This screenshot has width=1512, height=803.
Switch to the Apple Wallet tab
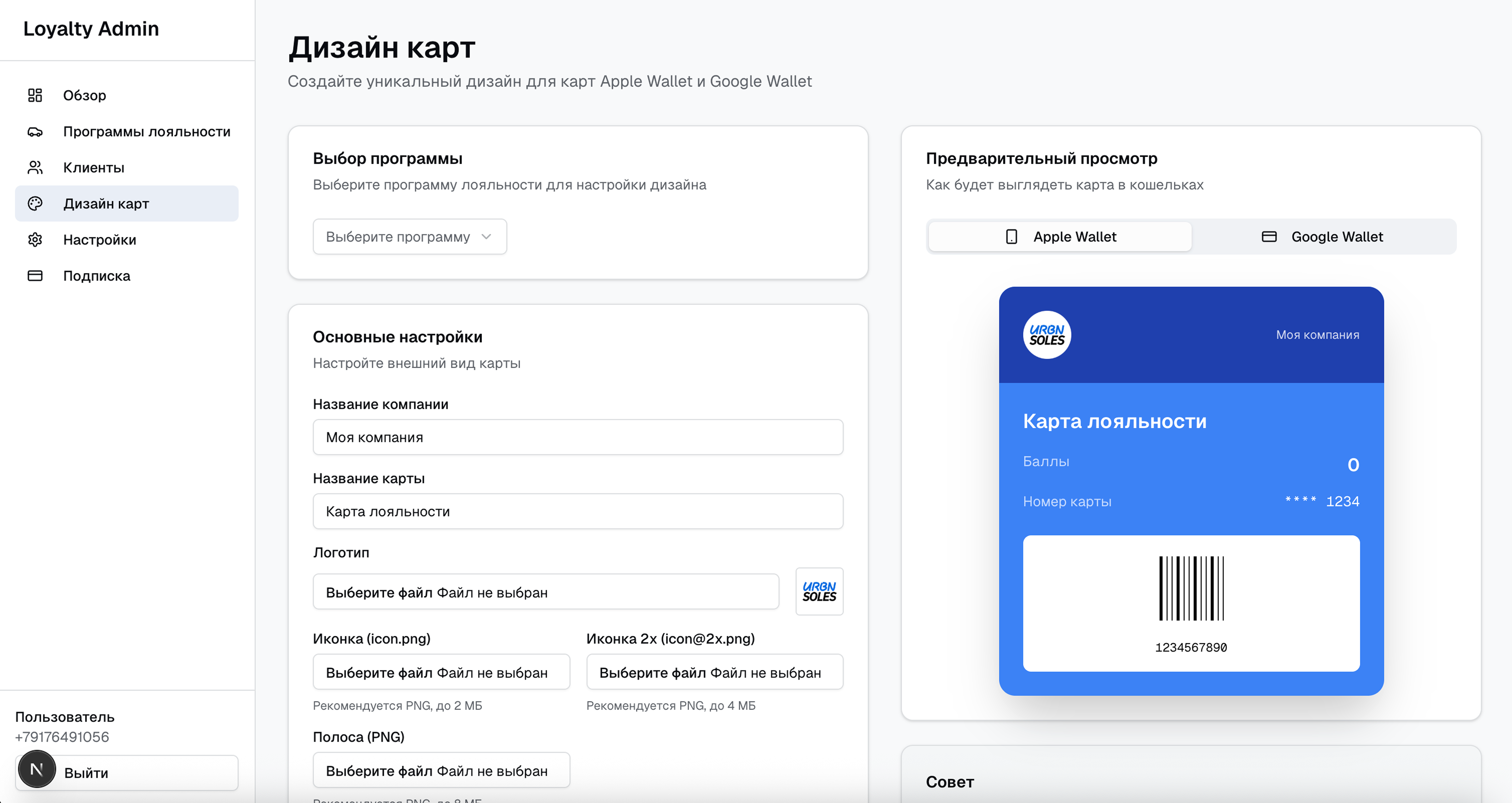pos(1059,237)
